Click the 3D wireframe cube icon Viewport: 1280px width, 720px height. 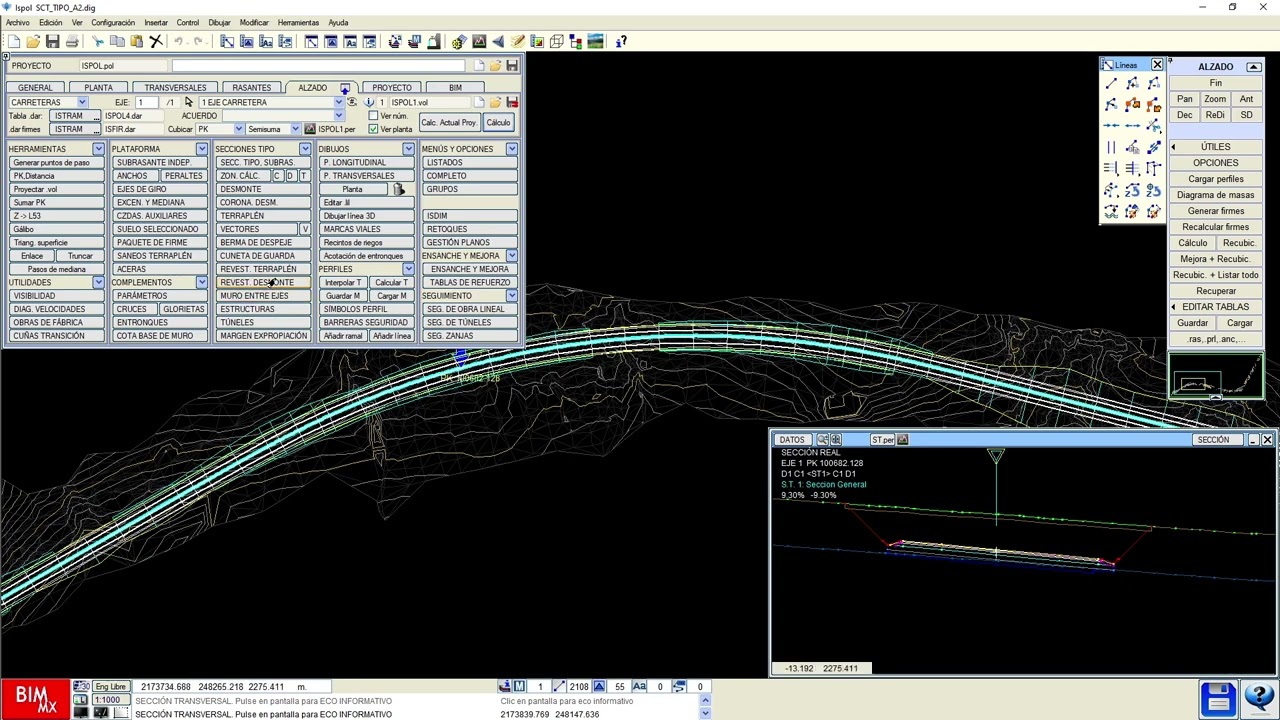point(556,41)
